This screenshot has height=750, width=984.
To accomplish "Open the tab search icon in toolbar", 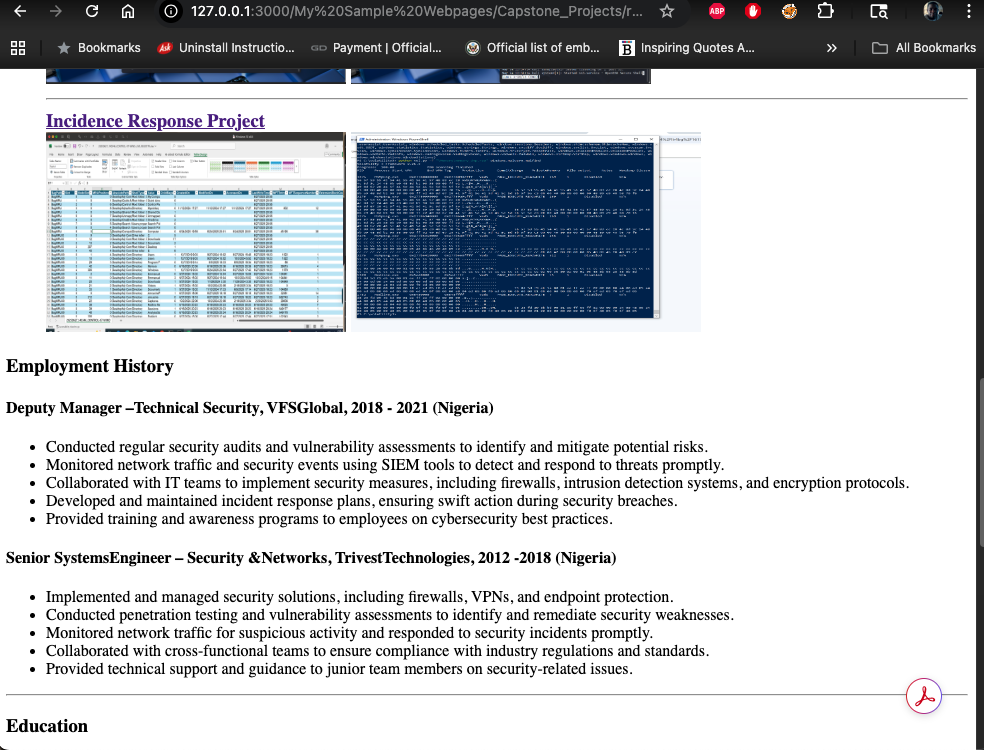I will (x=878, y=11).
